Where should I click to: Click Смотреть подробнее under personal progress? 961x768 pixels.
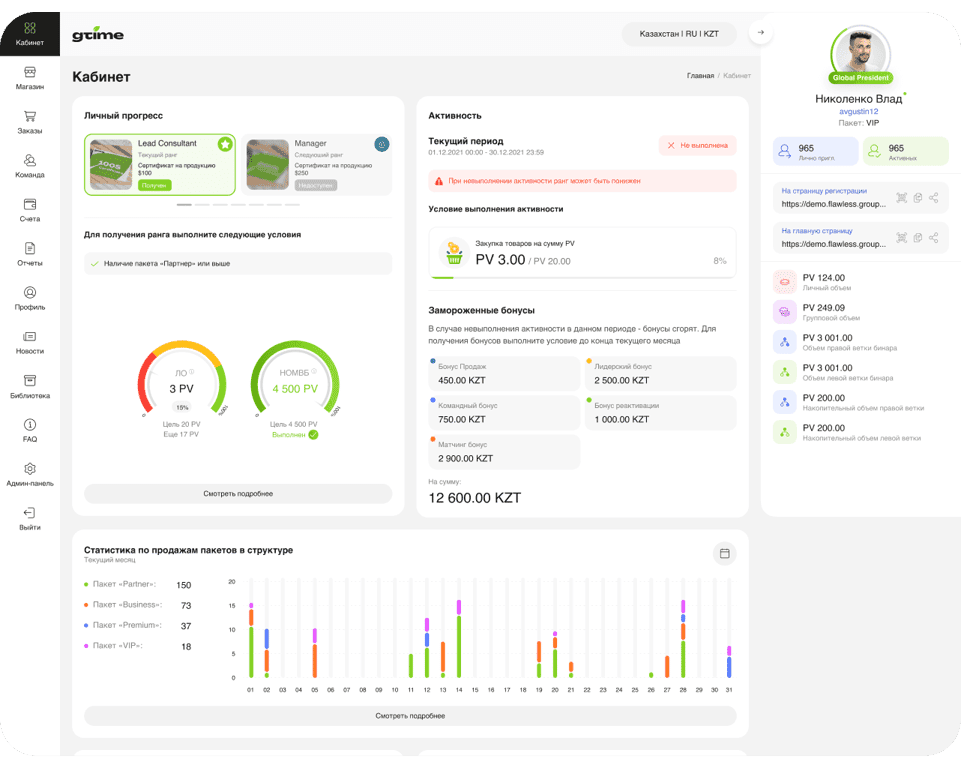click(x=238, y=494)
